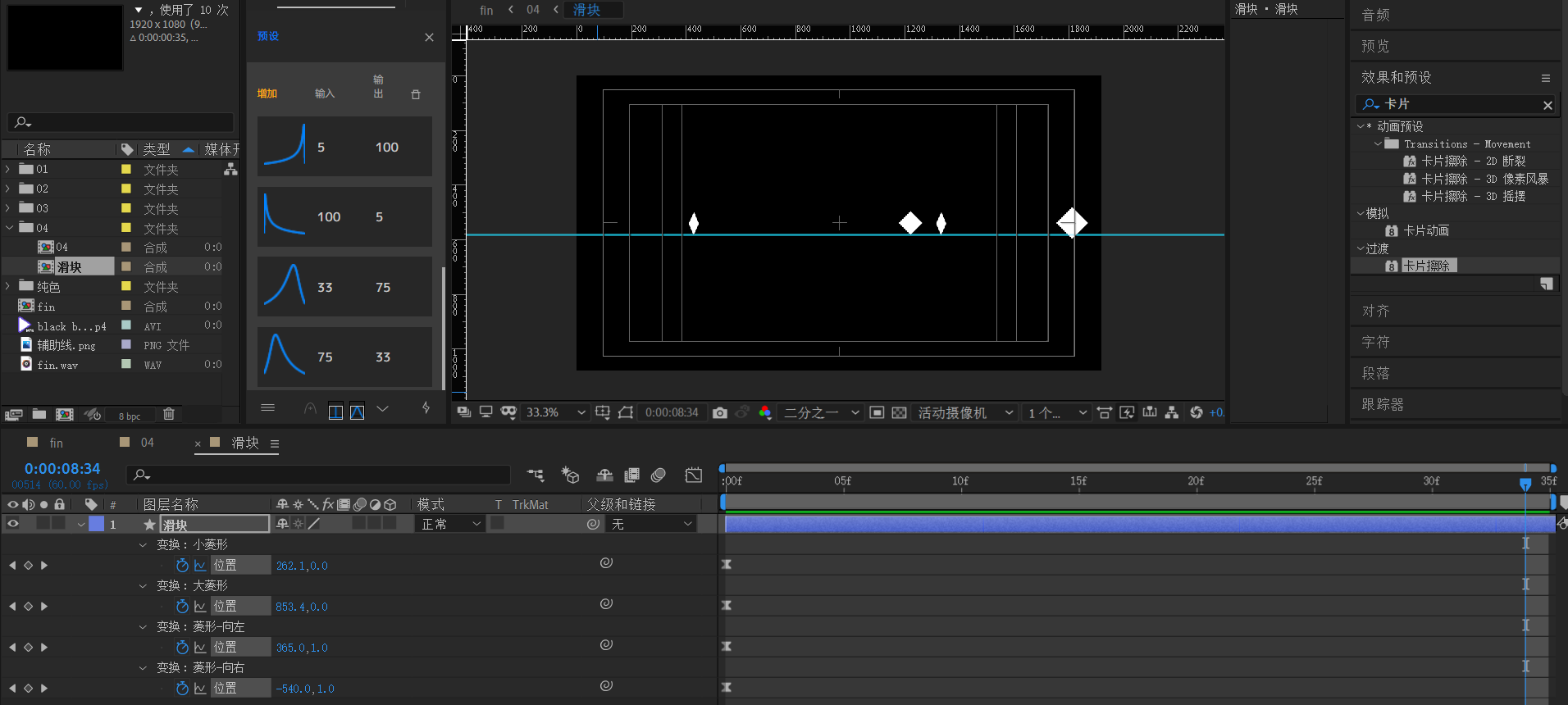Hide layer 滑块 with eye toggle

[x=12, y=524]
